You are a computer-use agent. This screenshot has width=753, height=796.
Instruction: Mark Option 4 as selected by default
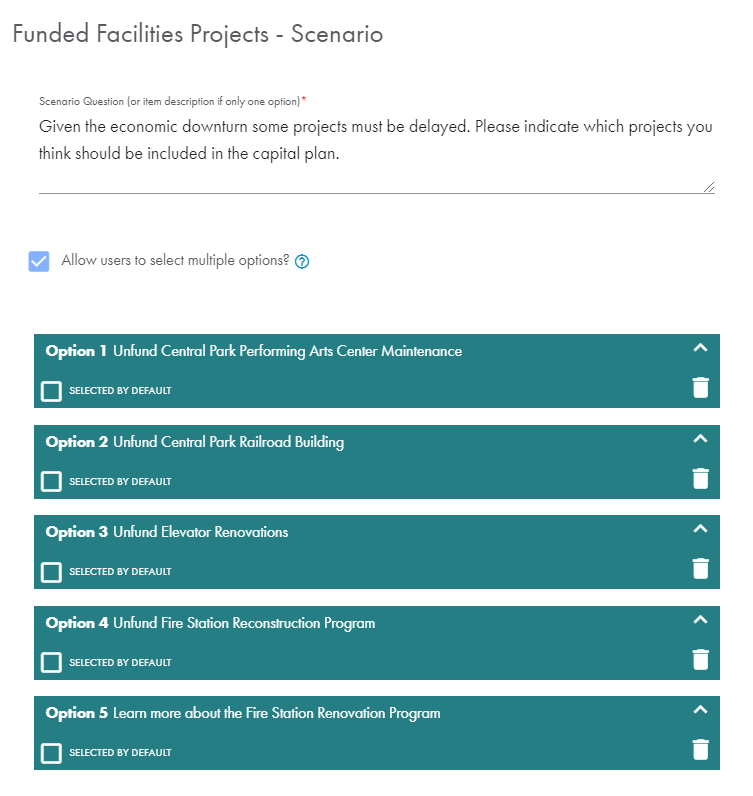[x=51, y=663]
